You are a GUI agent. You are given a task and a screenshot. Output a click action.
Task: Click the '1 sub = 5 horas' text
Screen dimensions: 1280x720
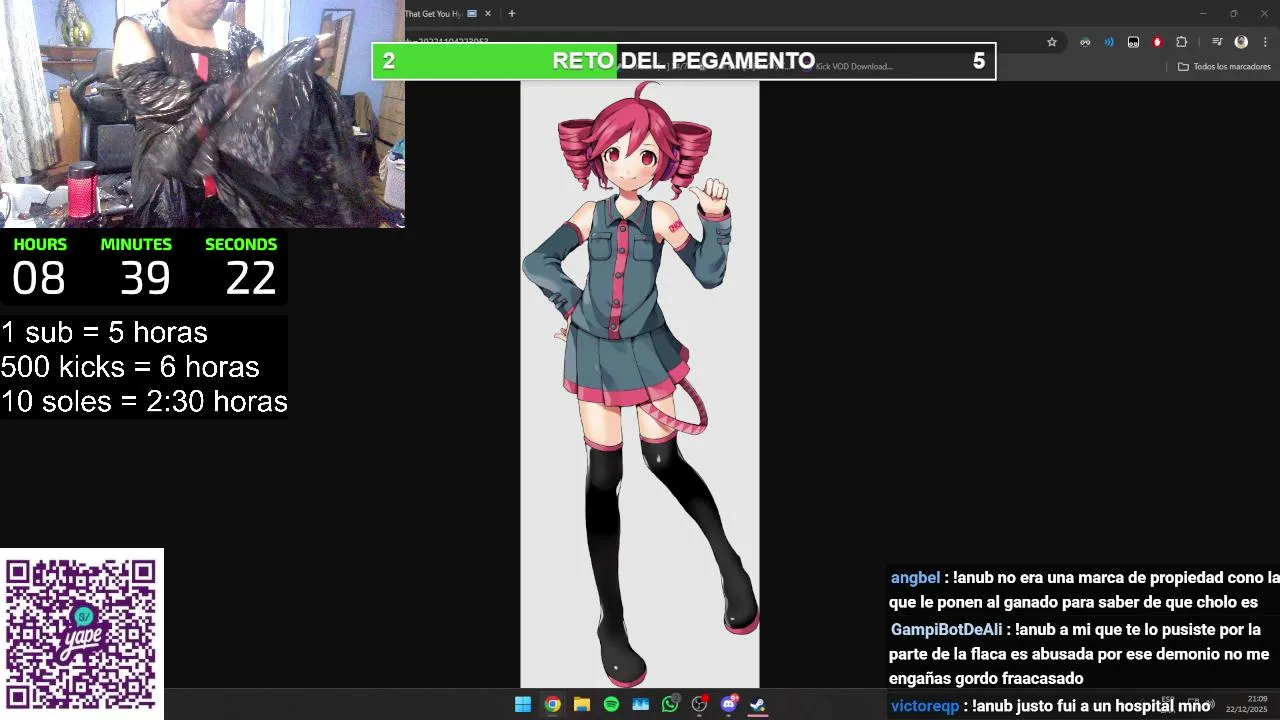pos(104,333)
